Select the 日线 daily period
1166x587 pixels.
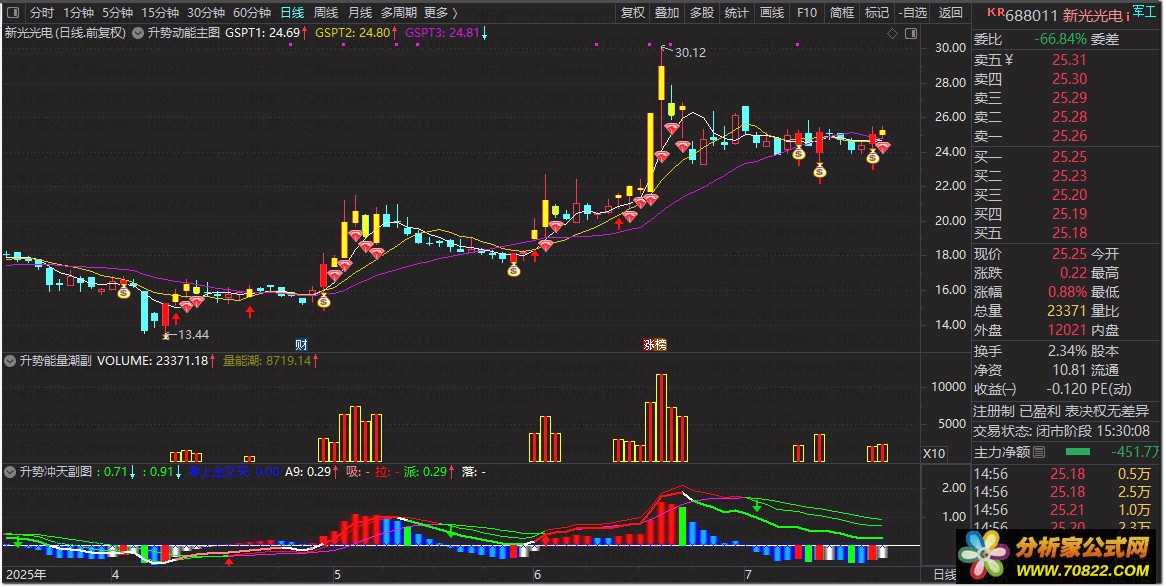pos(292,13)
